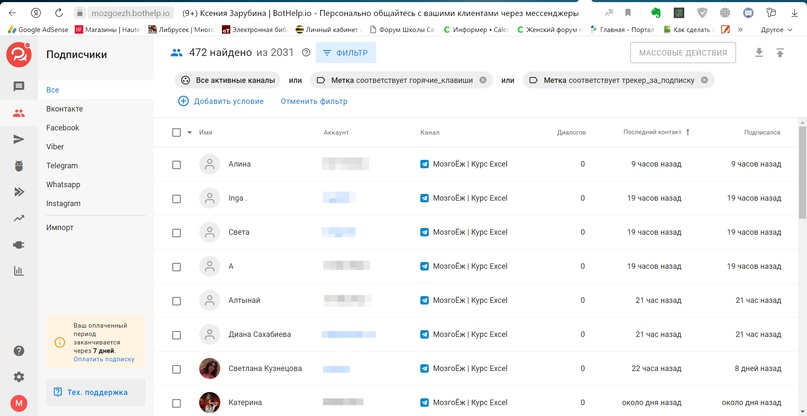Remove the горячие_клавиши tag filter chip
807x416 pixels.
coord(483,80)
